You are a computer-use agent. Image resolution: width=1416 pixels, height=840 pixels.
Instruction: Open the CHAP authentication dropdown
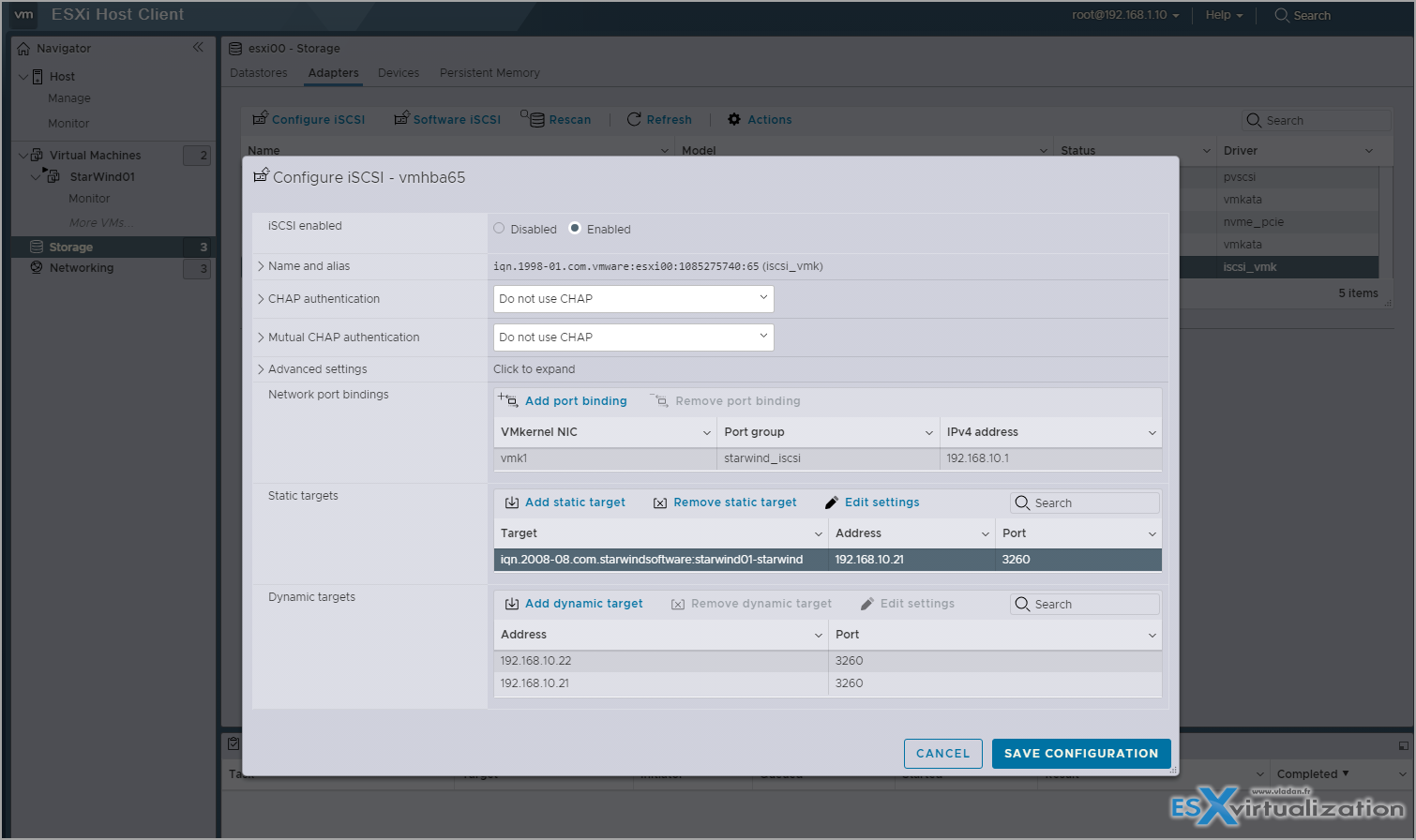point(633,299)
